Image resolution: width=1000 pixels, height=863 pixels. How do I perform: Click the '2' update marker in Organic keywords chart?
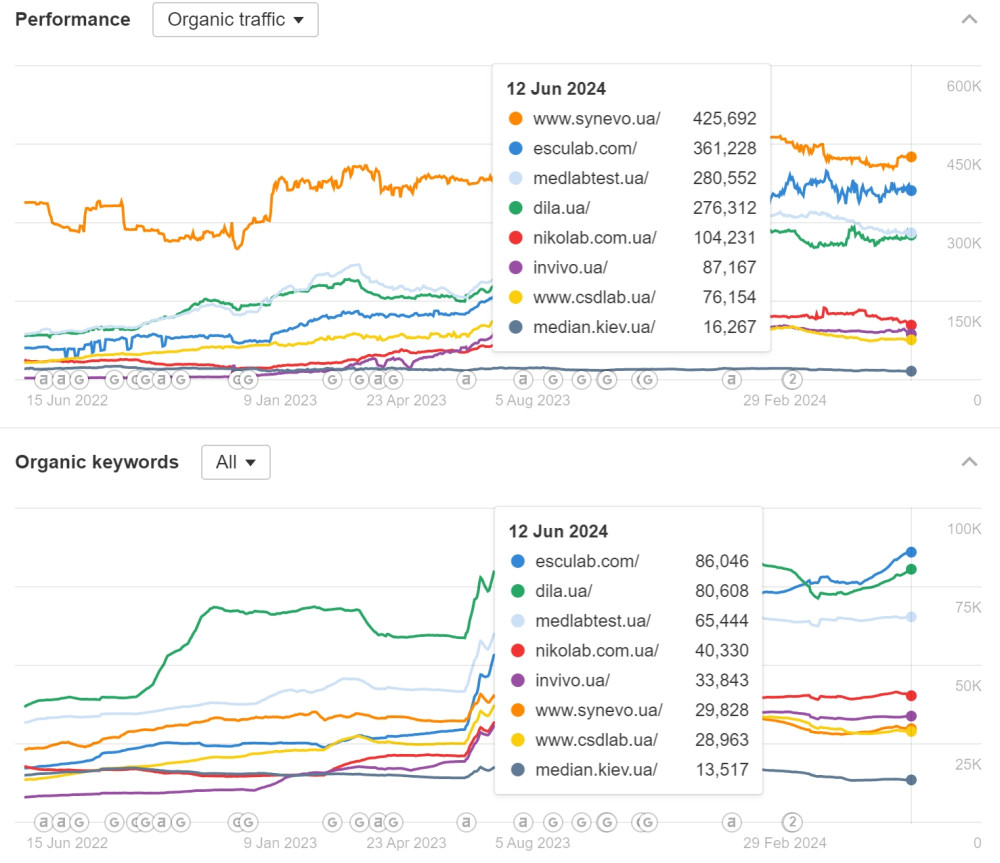click(x=792, y=822)
